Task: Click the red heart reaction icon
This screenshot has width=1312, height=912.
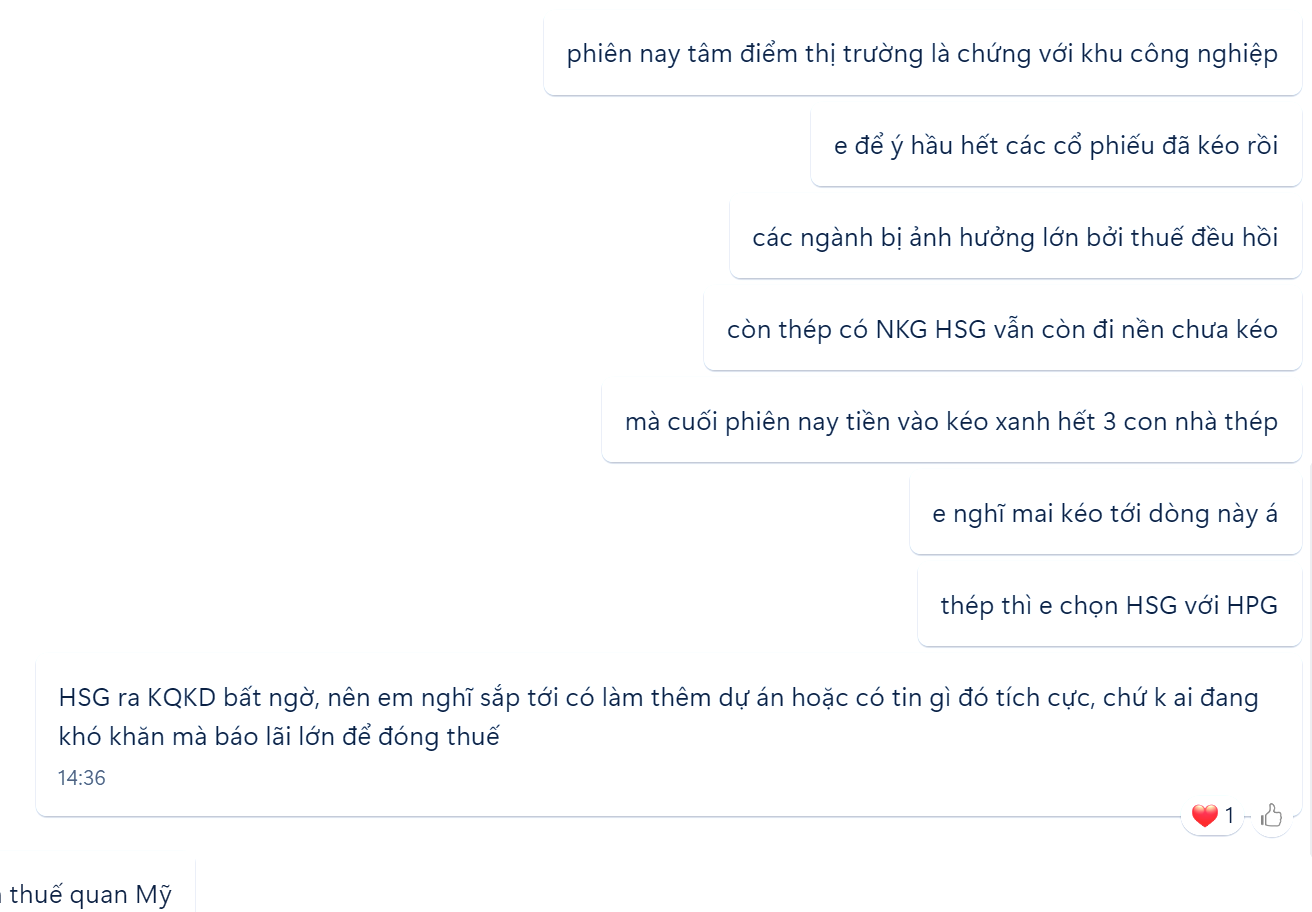Action: 1204,816
